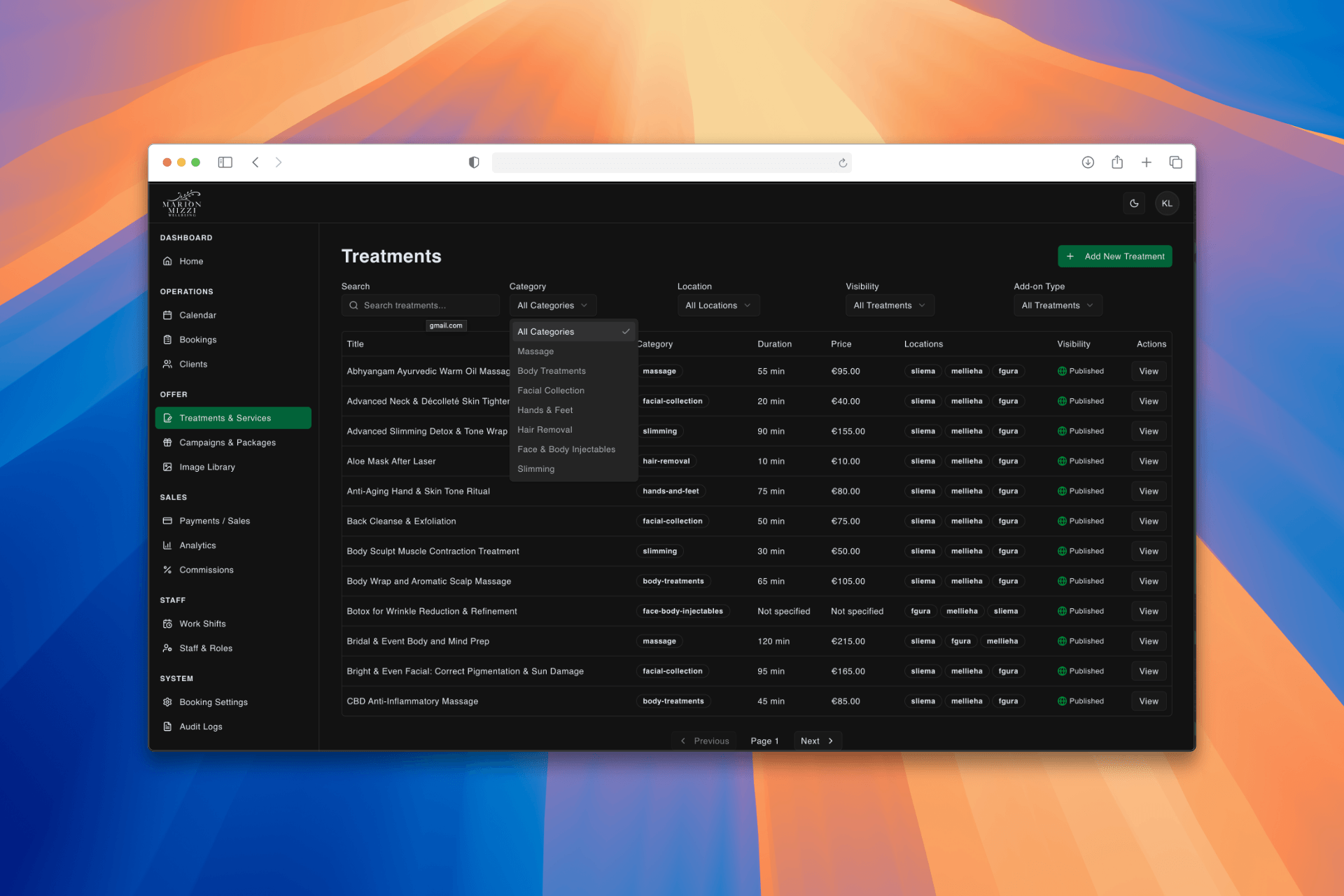Click the Safari share icon
The height and width of the screenshot is (896, 1344).
coord(1117,162)
